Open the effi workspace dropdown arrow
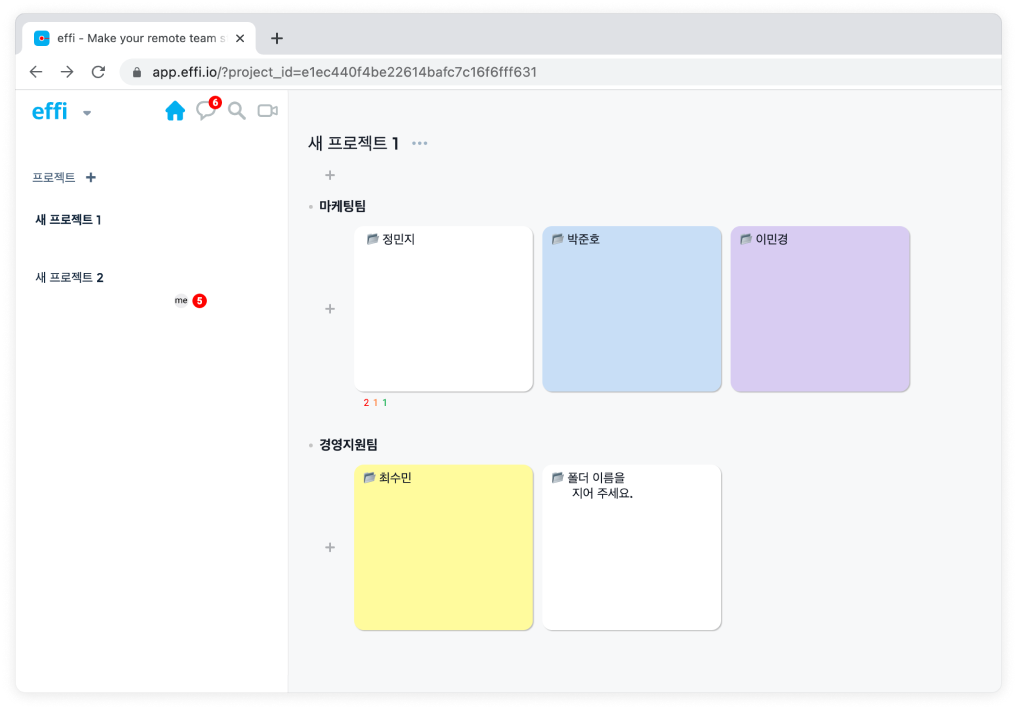1017x710 pixels. (x=87, y=113)
